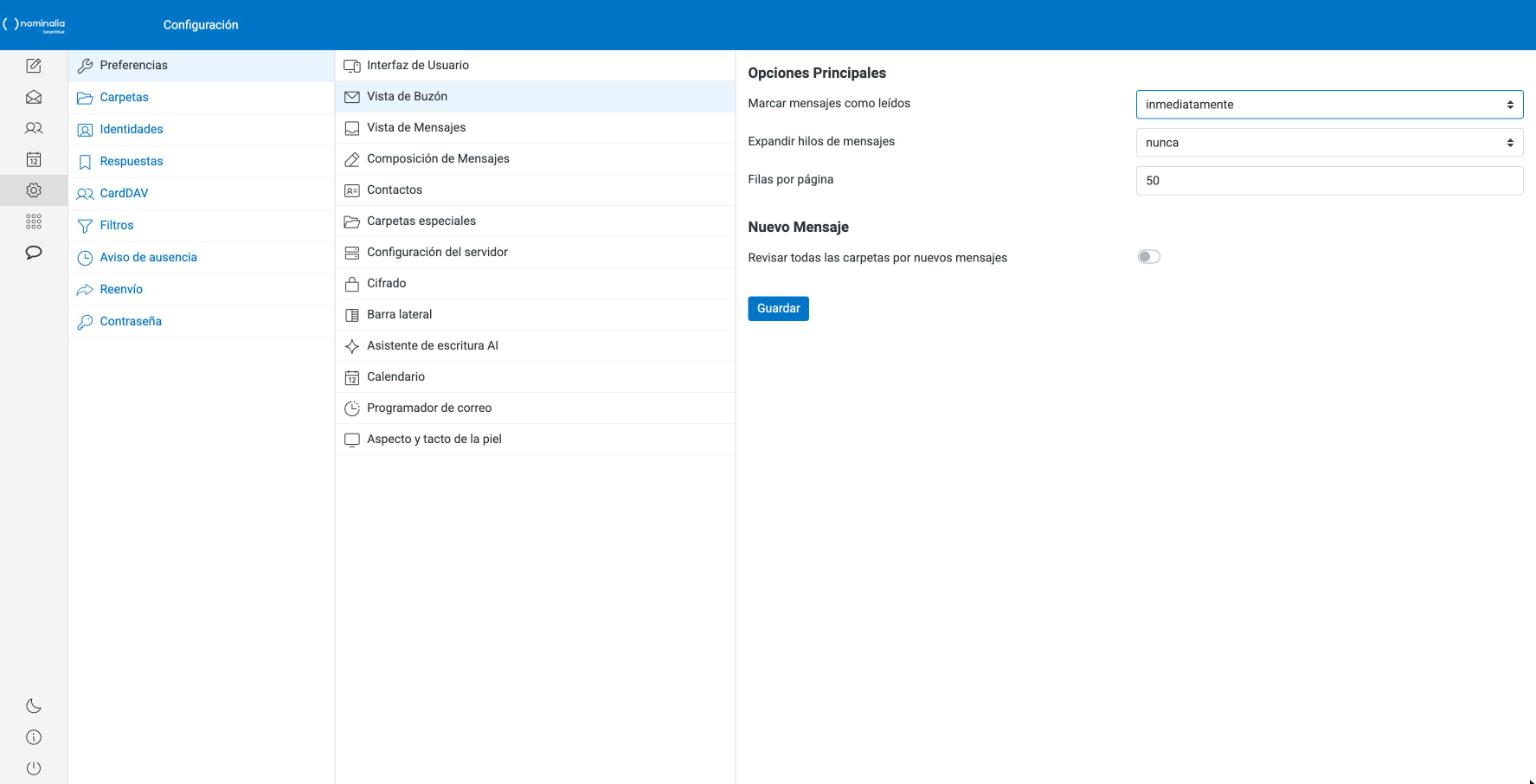Screen dimensions: 1536x784
Task: Open Vista de Mensajes preferences
Action: click(x=535, y=127)
